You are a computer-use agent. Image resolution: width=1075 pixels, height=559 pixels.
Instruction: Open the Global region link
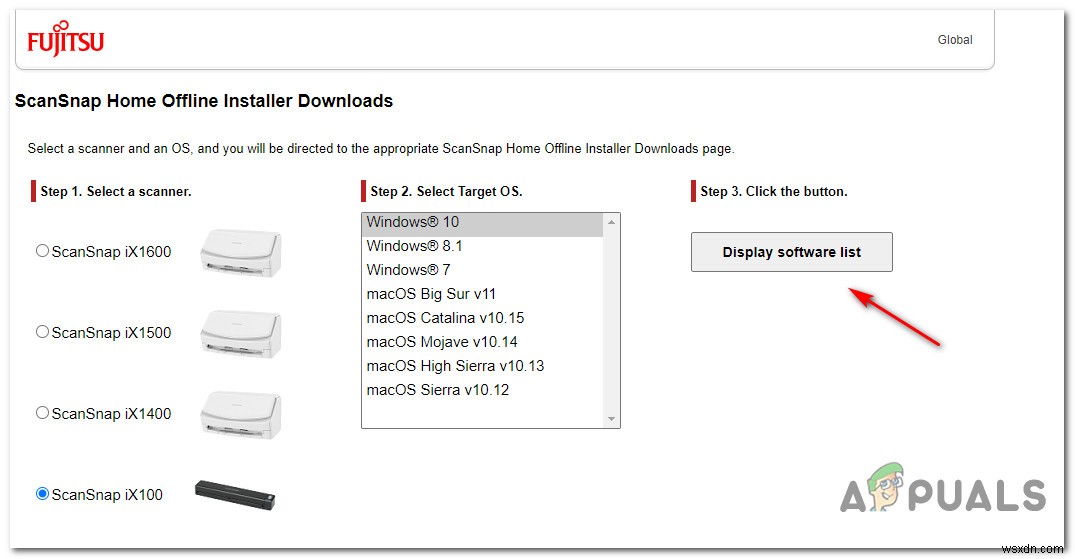954,40
